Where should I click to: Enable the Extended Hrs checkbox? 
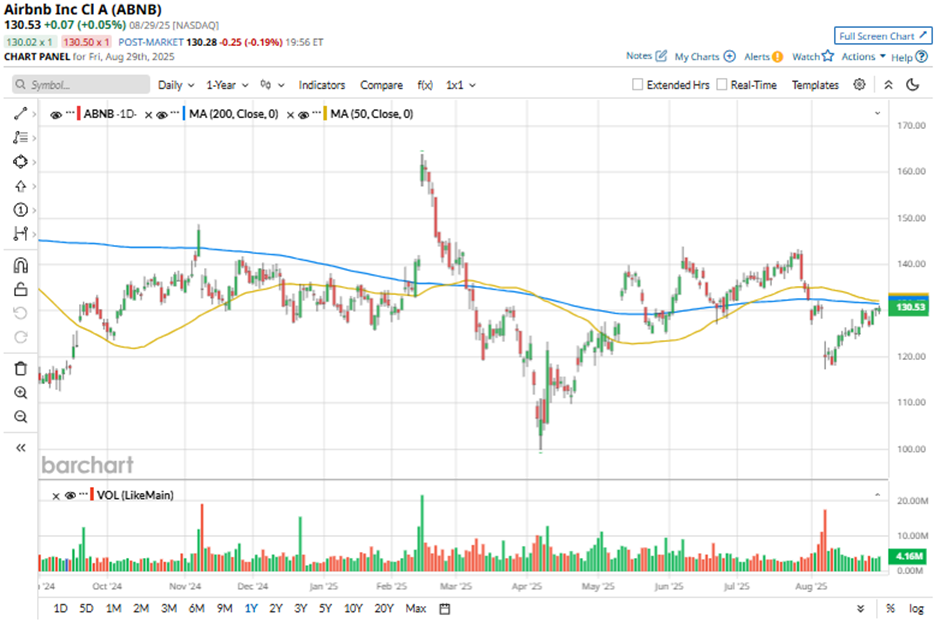(x=637, y=84)
